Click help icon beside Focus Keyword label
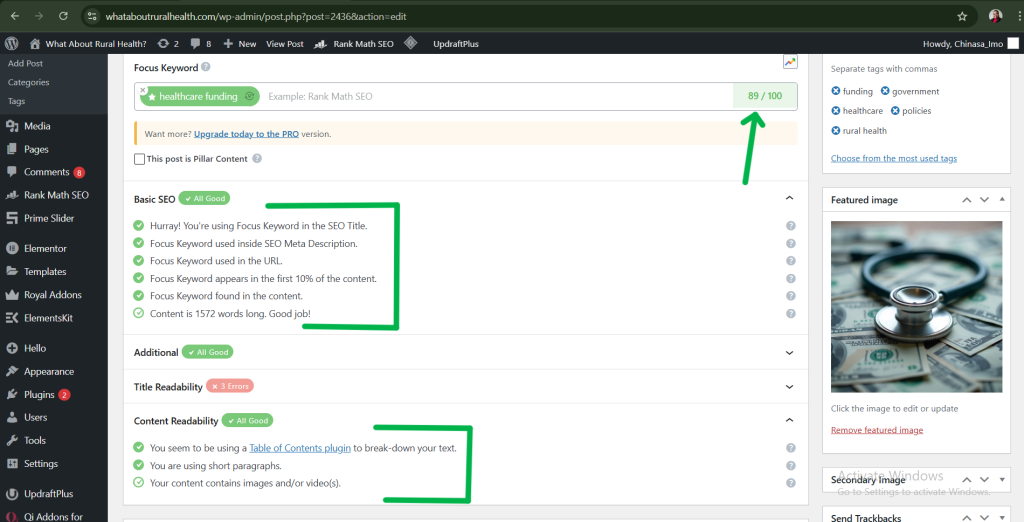The height and width of the screenshot is (522, 1024). coord(206,67)
